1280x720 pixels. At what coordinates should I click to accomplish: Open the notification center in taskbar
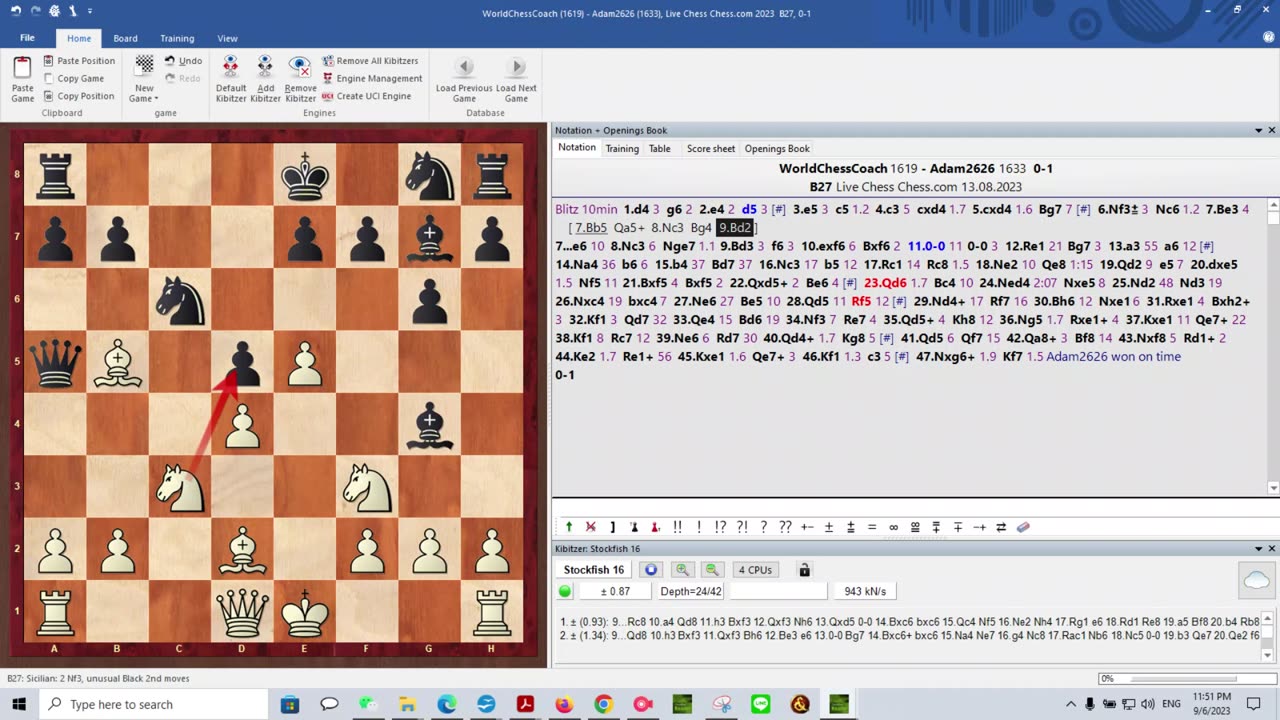1254,704
